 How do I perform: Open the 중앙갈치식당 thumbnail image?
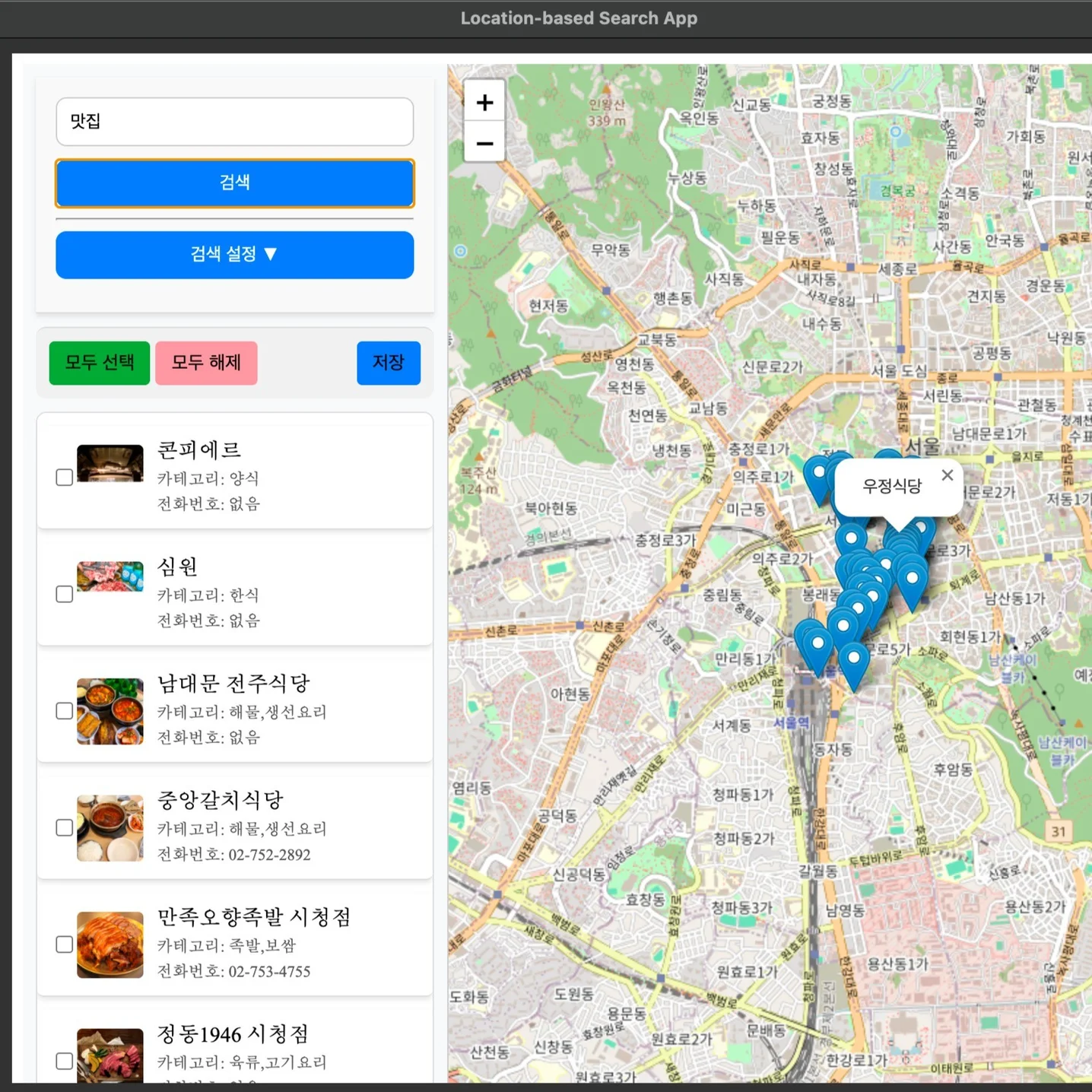pos(110,828)
